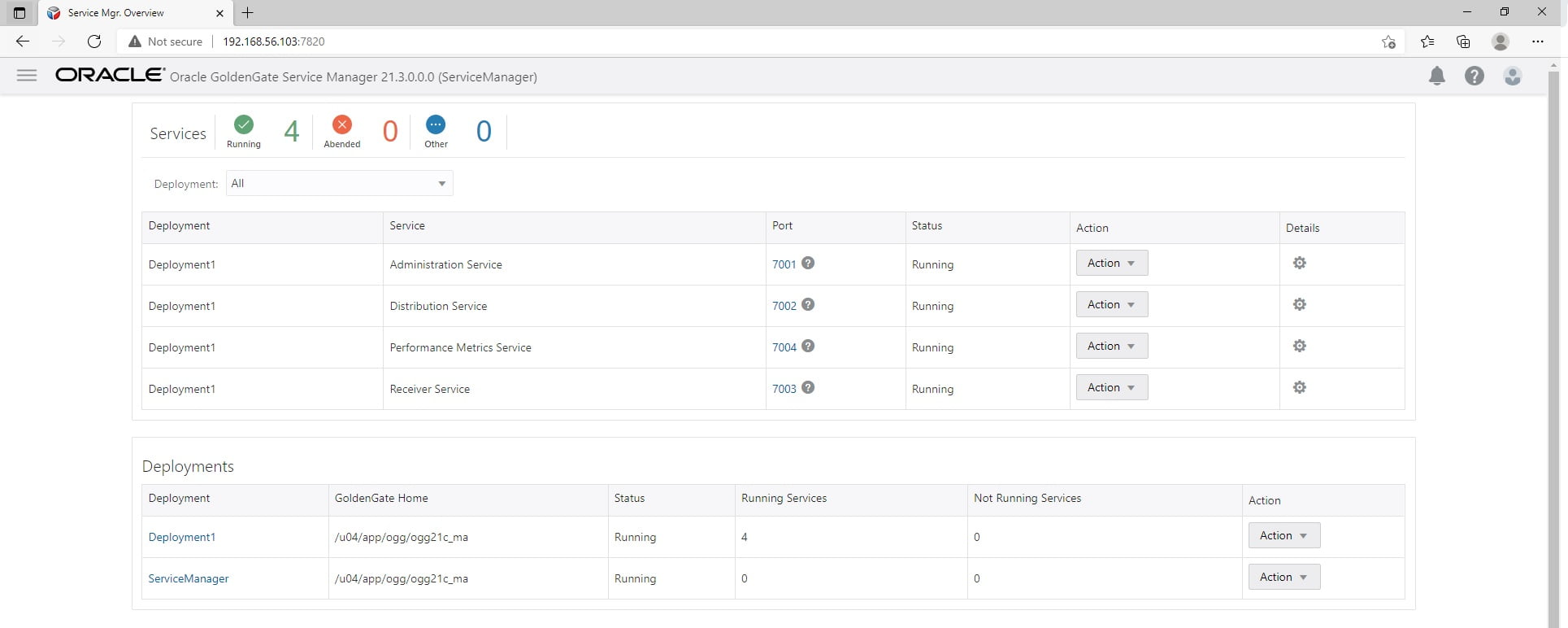
Task: Close the Service Mgr. Overview tab
Action: pos(219,13)
